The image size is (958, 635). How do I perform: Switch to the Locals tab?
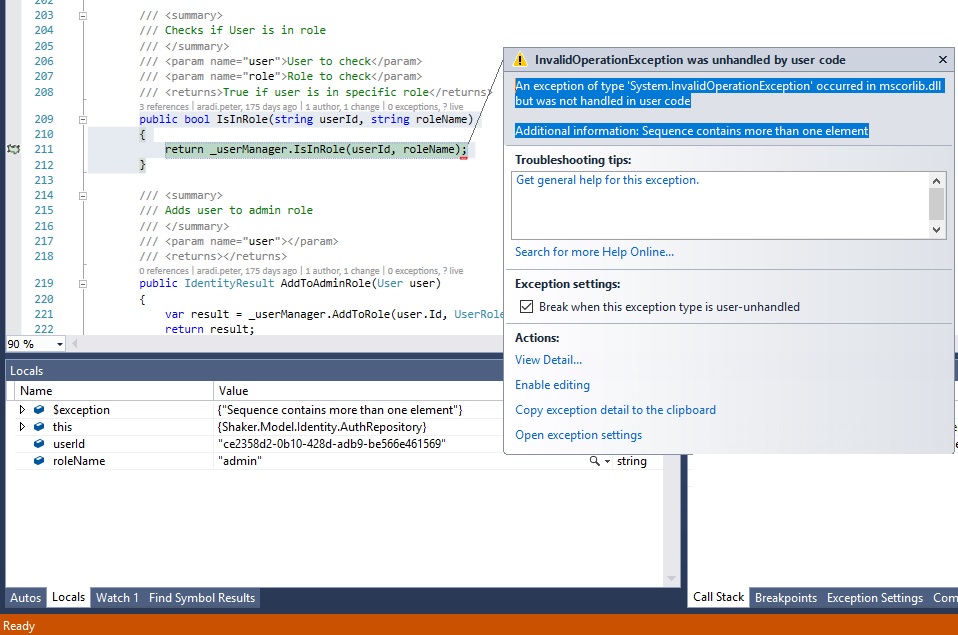(x=68, y=597)
